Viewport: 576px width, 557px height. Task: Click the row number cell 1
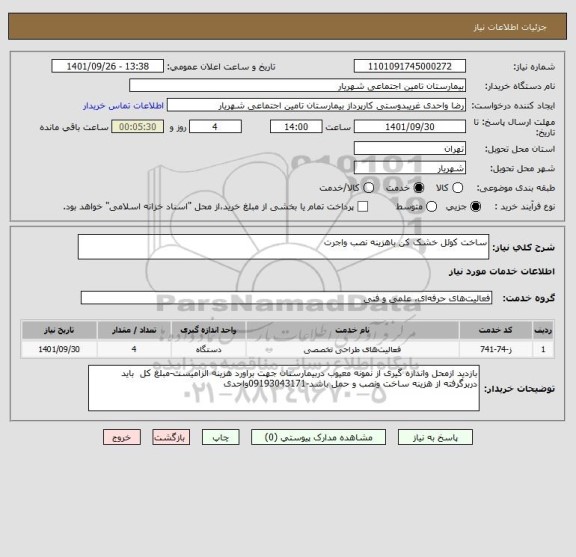coord(543,349)
